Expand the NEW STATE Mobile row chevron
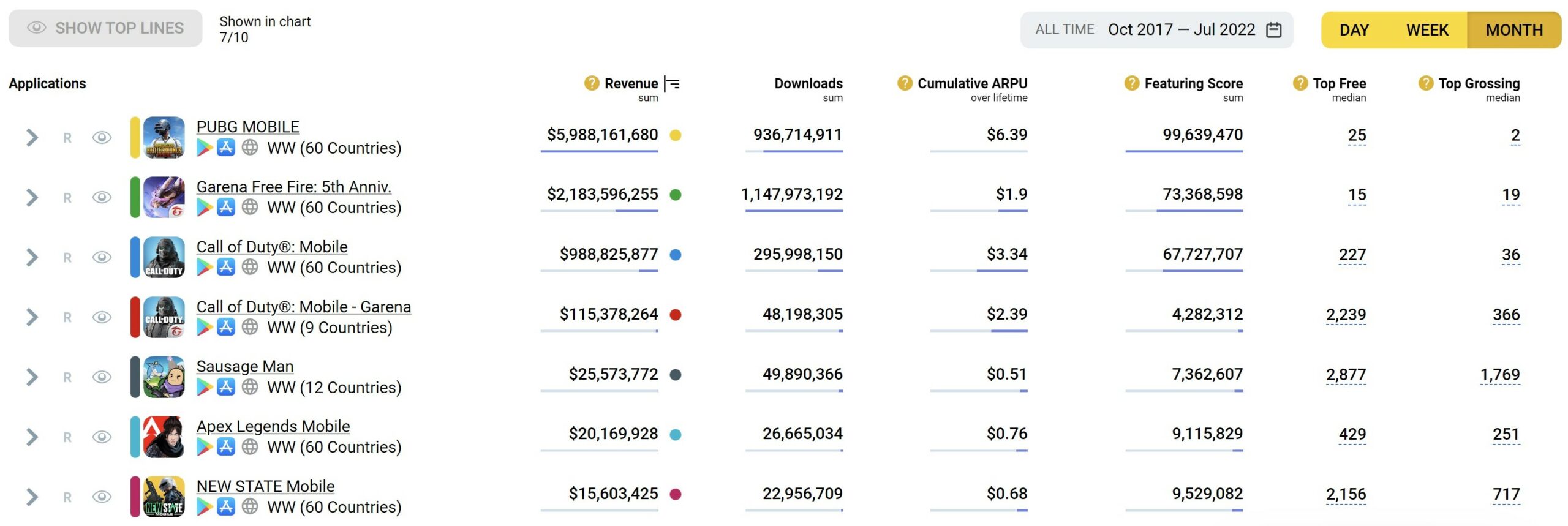The image size is (1568, 526). click(32, 497)
